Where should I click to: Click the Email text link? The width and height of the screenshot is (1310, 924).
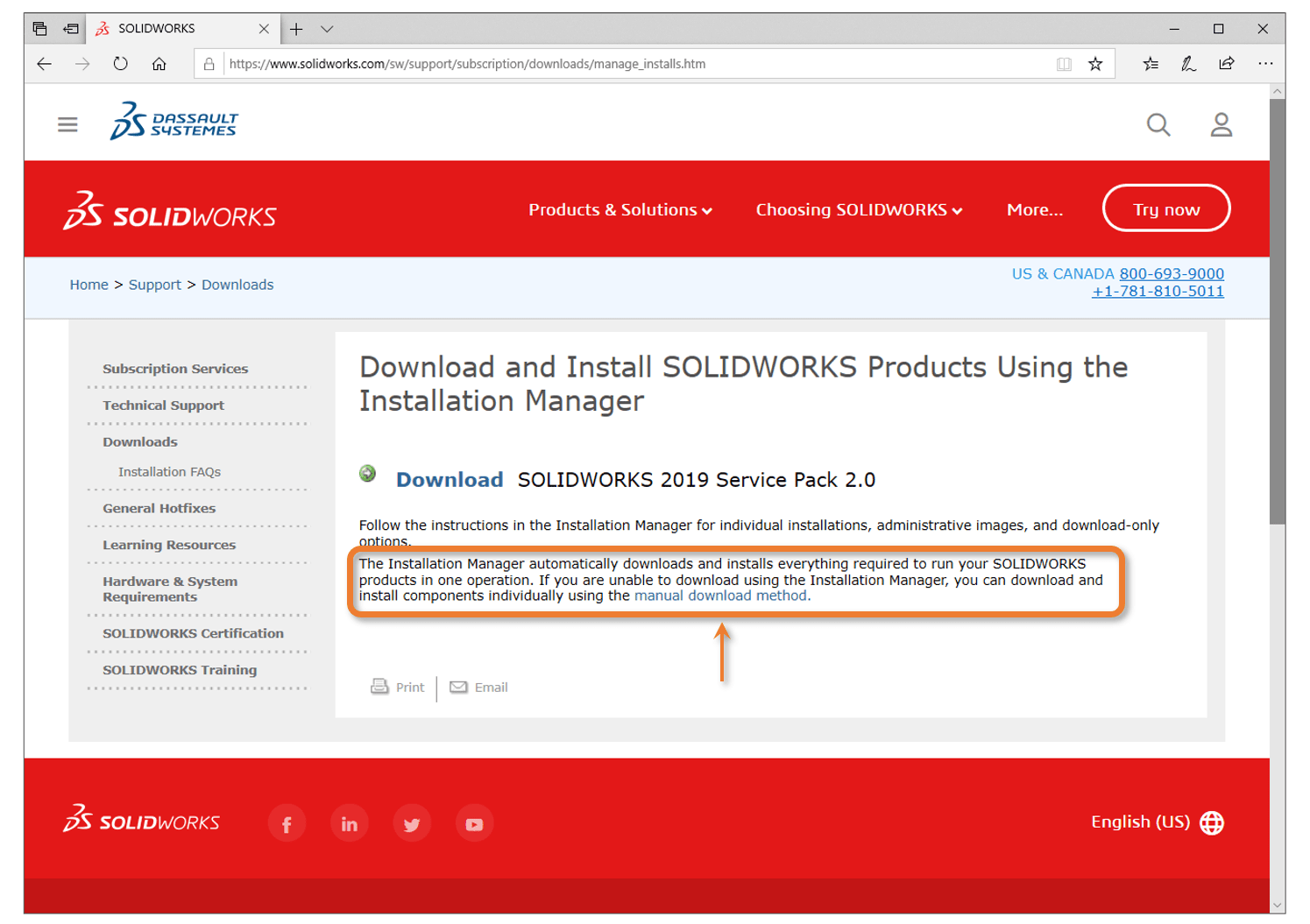tap(492, 688)
